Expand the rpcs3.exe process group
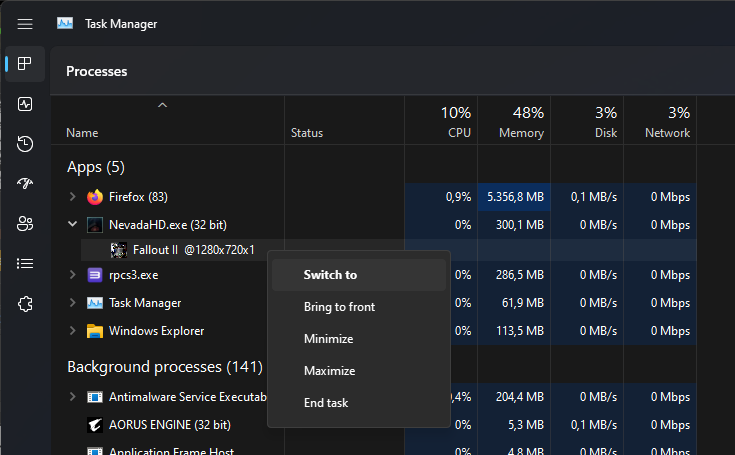This screenshot has width=735, height=455. coord(73,275)
